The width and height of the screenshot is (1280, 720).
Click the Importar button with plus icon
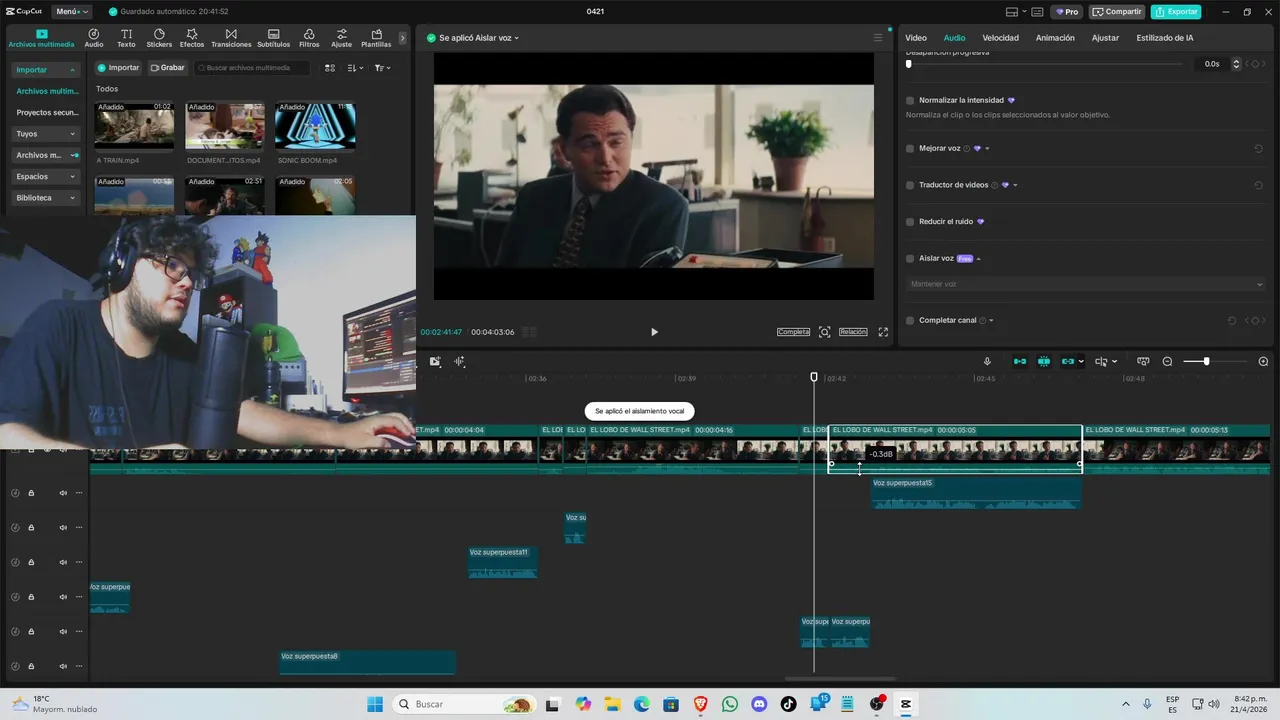pyautogui.click(x=118, y=68)
